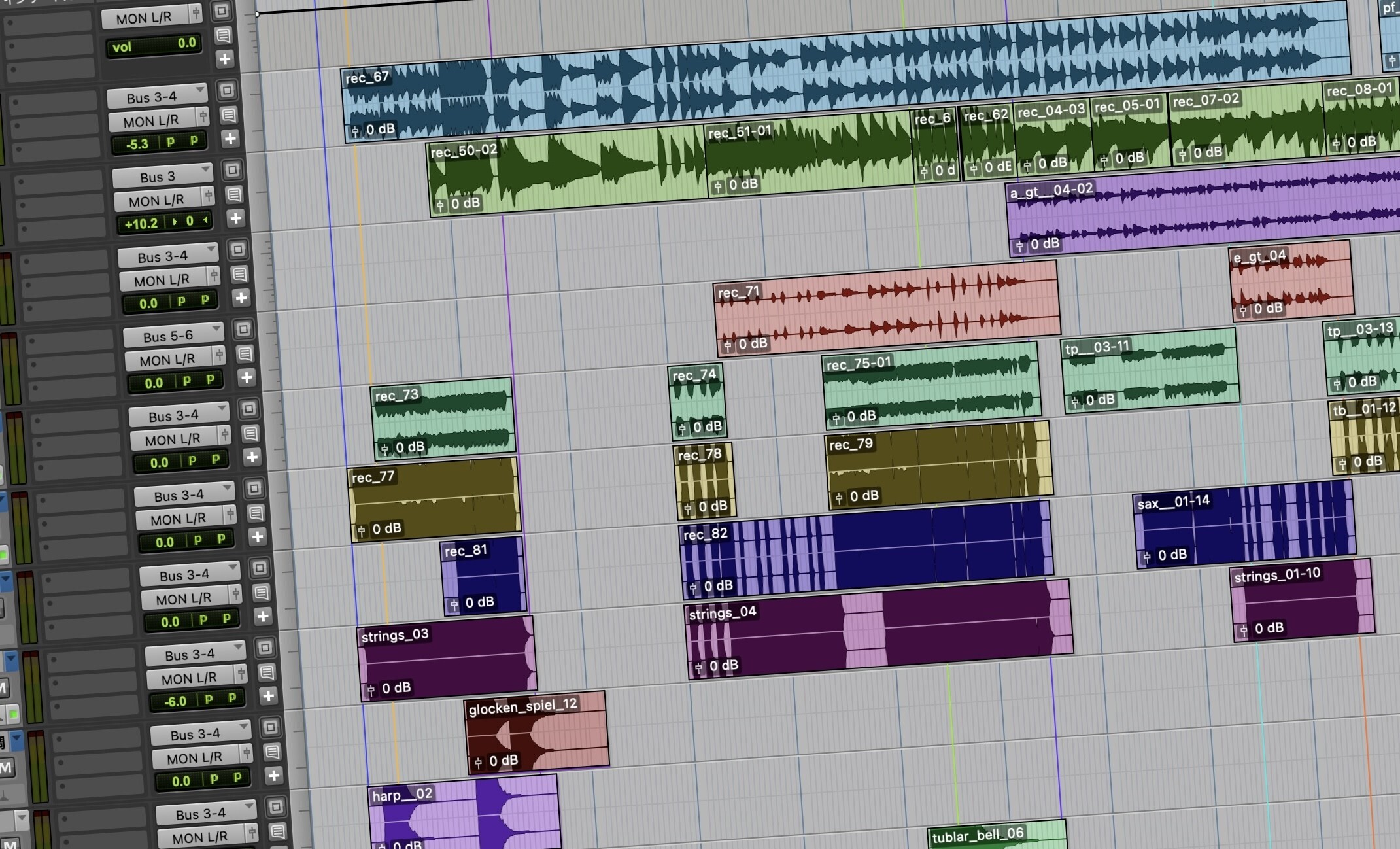Screen dimensions: 1400x849
Task: Add insert with plus icon on -5.3 track
Action: (x=230, y=139)
